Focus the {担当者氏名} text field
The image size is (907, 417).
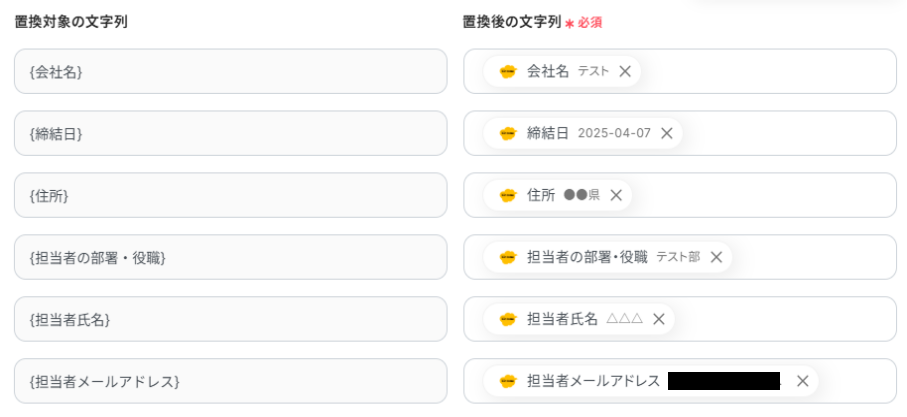coord(230,320)
